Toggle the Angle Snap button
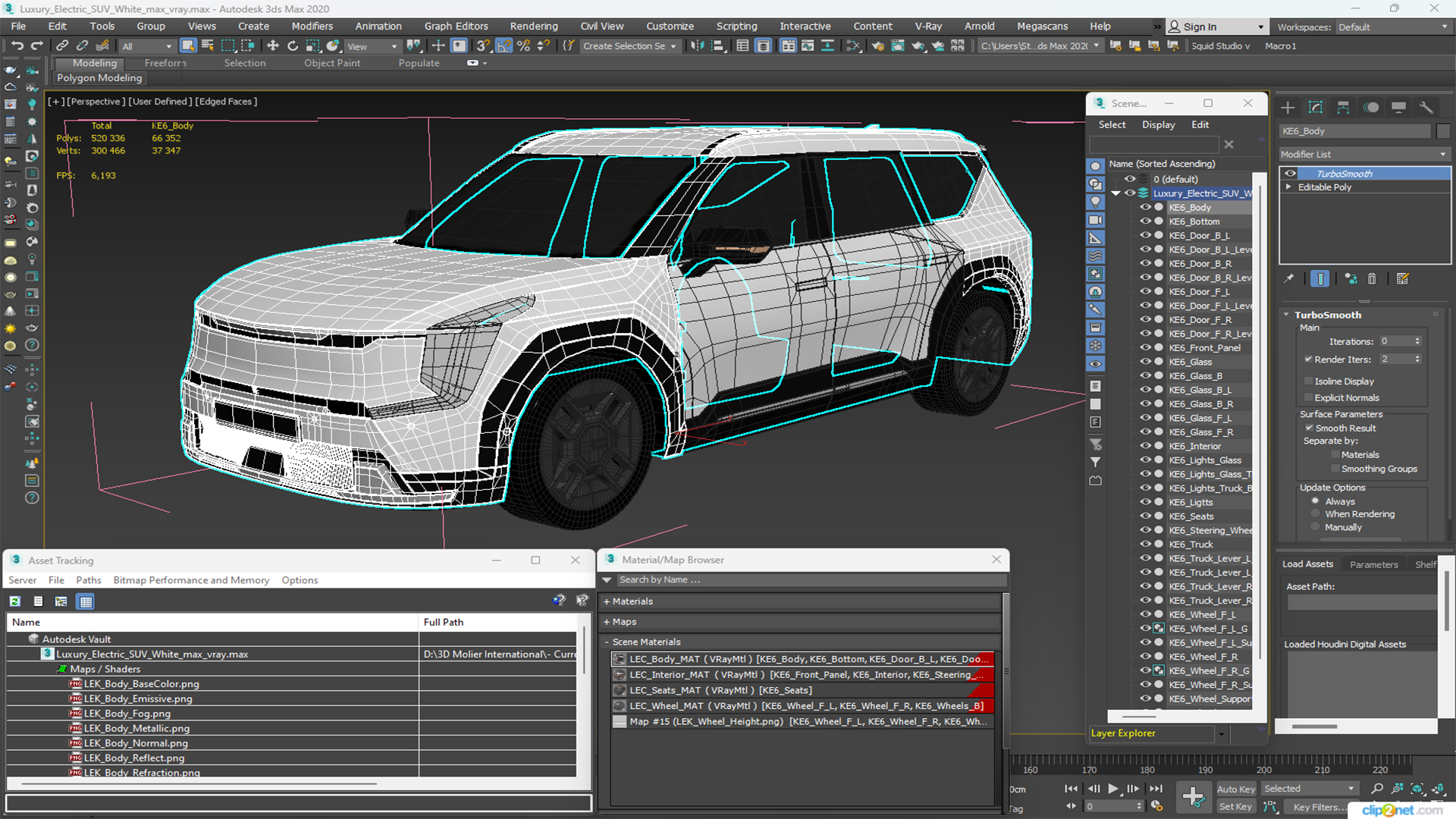Image resolution: width=1456 pixels, height=819 pixels. [x=504, y=45]
